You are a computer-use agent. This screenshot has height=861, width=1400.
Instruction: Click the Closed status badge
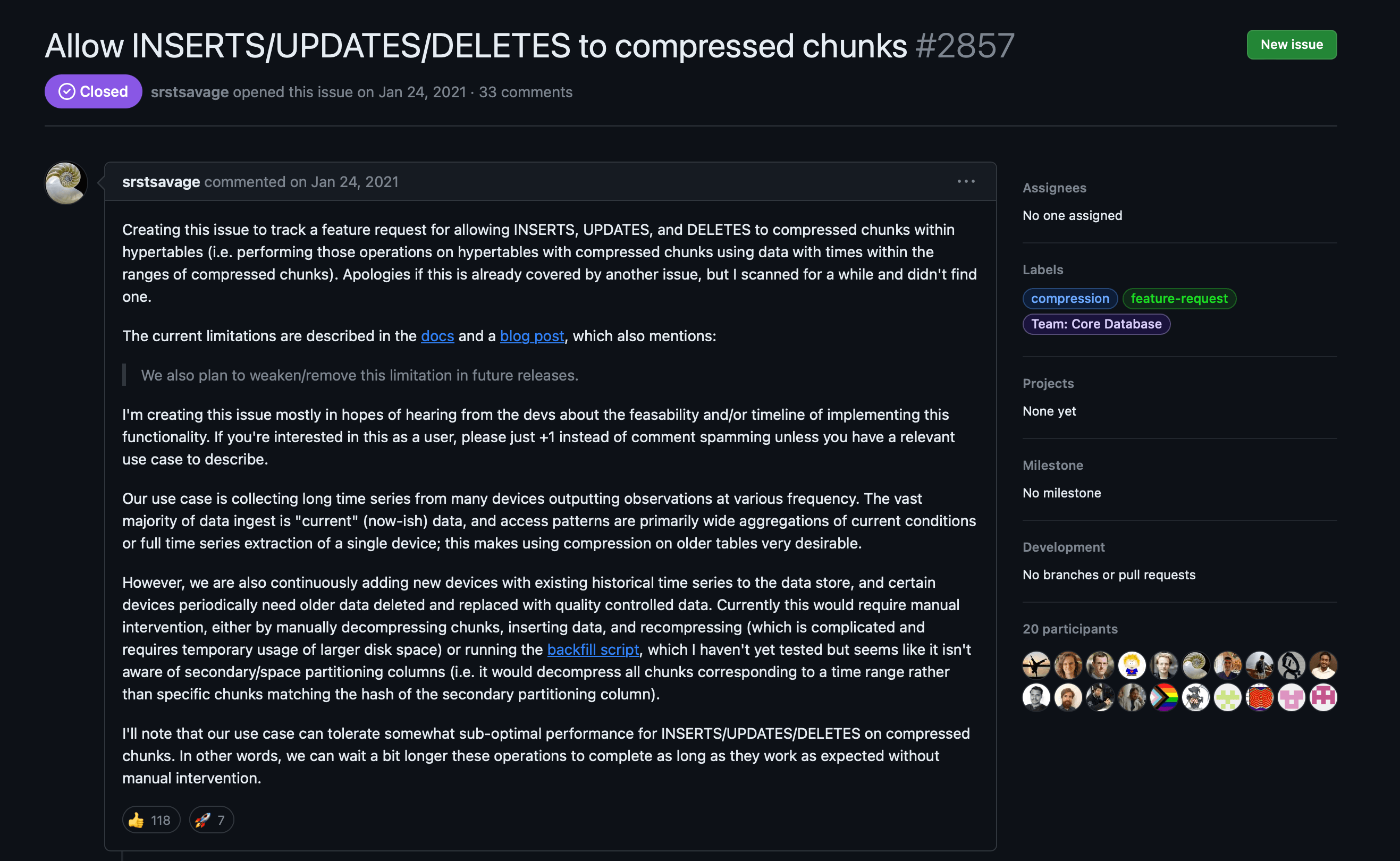point(94,91)
